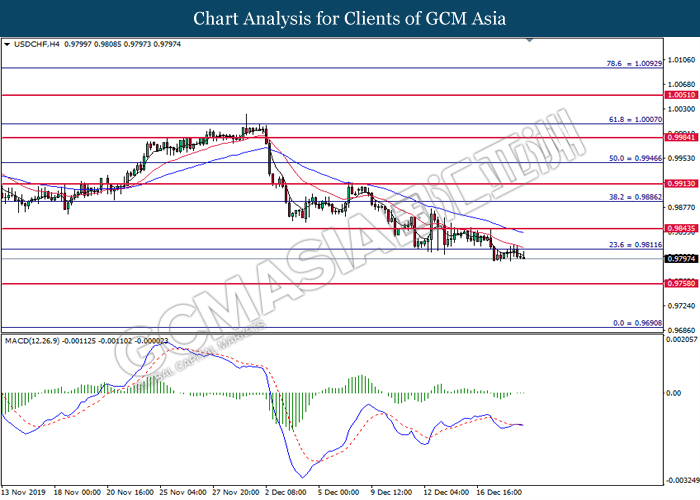The width and height of the screenshot is (700, 500).
Task: Click the triangle arrow beside USDCHF,H4
Action: point(8,45)
